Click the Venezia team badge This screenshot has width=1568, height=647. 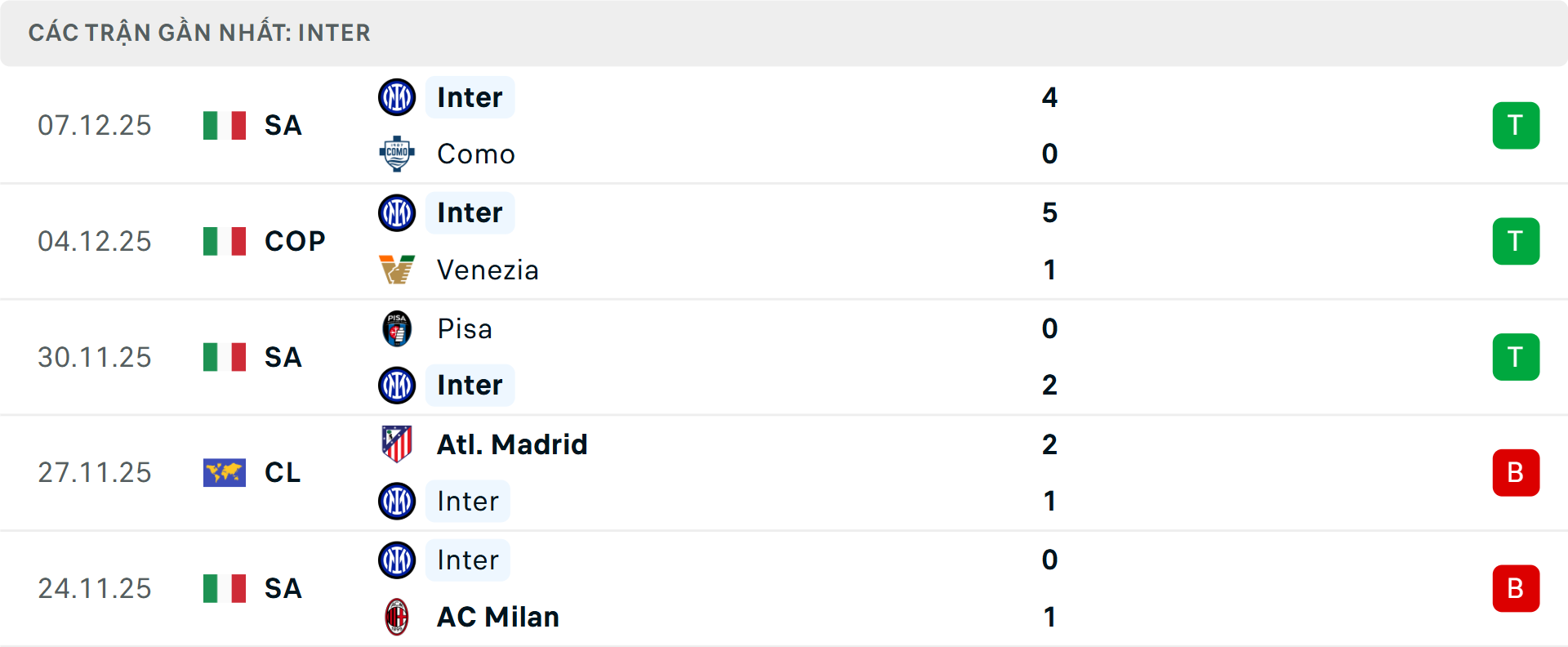click(x=397, y=270)
